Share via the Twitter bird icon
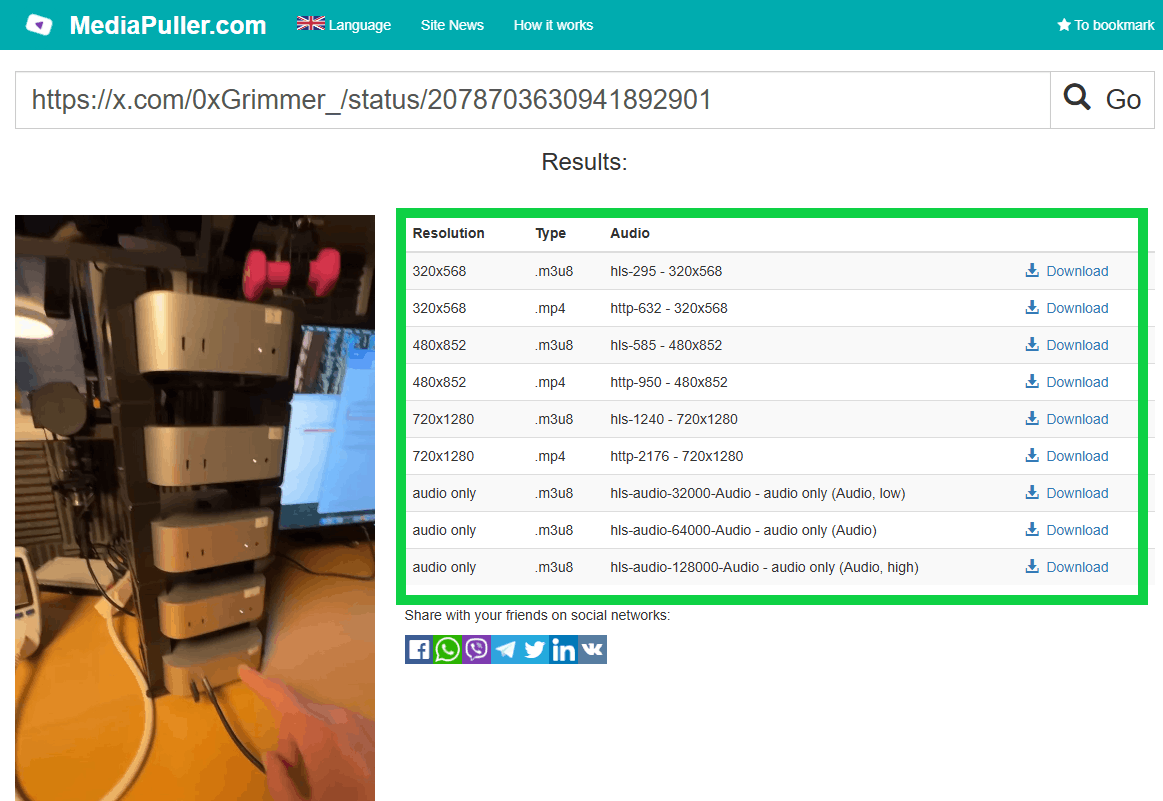 click(535, 650)
